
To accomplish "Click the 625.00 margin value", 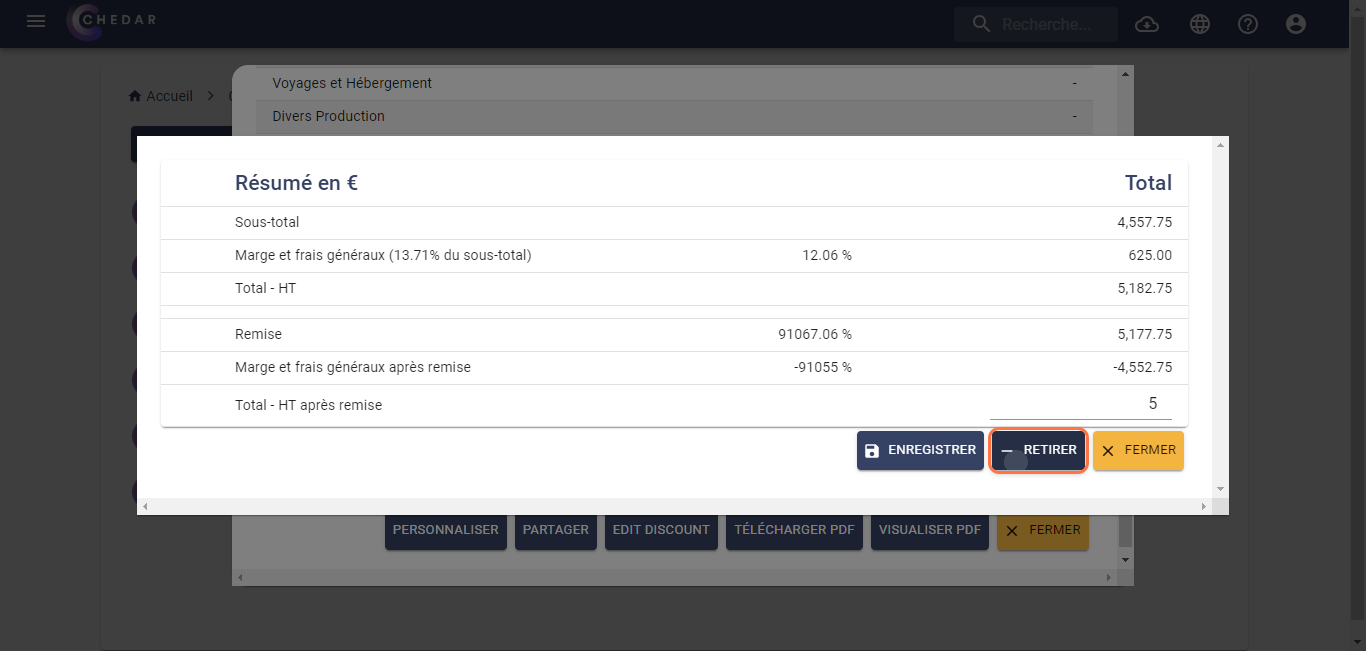I will click(1150, 255).
